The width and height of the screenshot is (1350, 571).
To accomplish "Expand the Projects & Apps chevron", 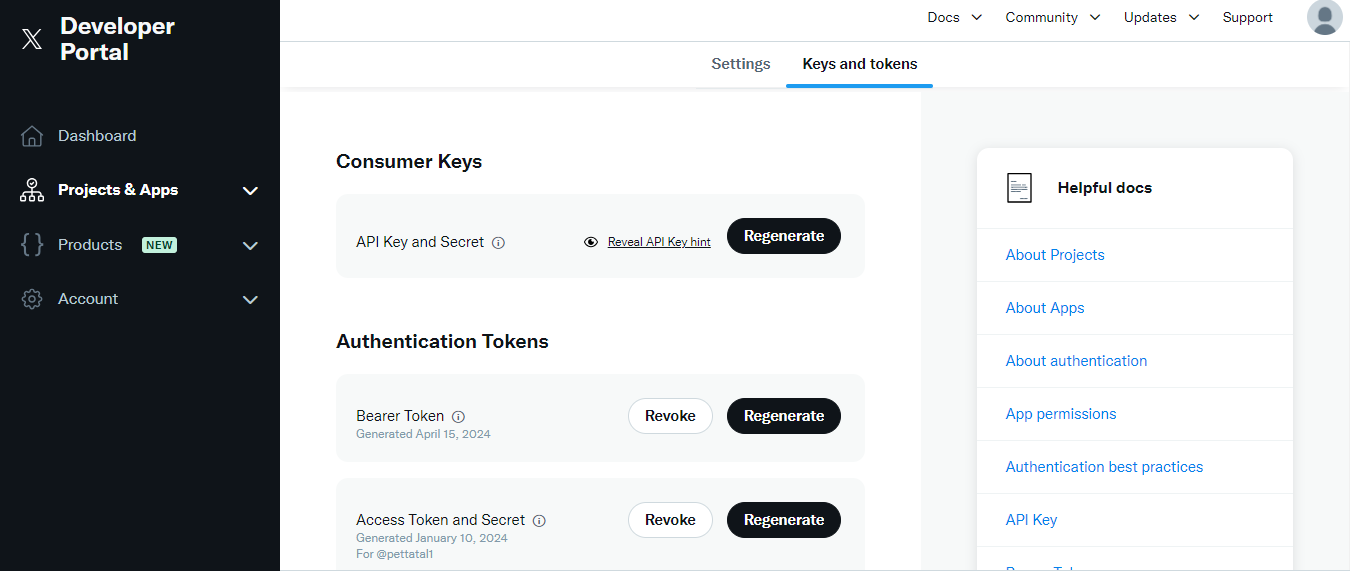I will (250, 191).
